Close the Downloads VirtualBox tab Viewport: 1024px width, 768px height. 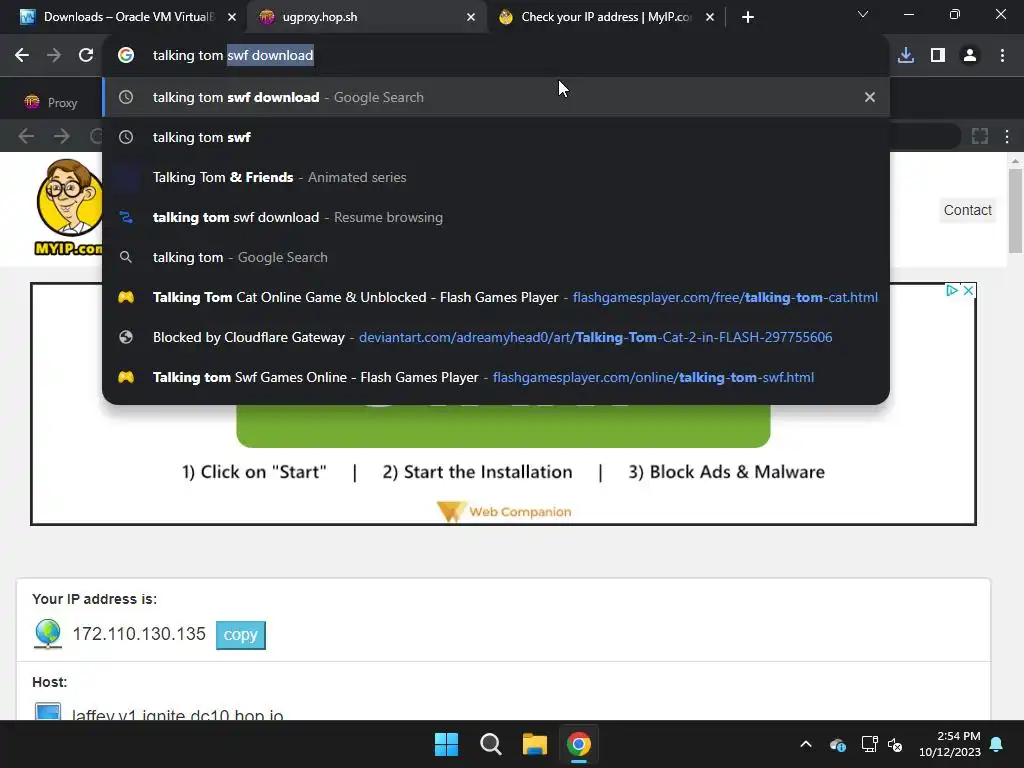coord(232,17)
